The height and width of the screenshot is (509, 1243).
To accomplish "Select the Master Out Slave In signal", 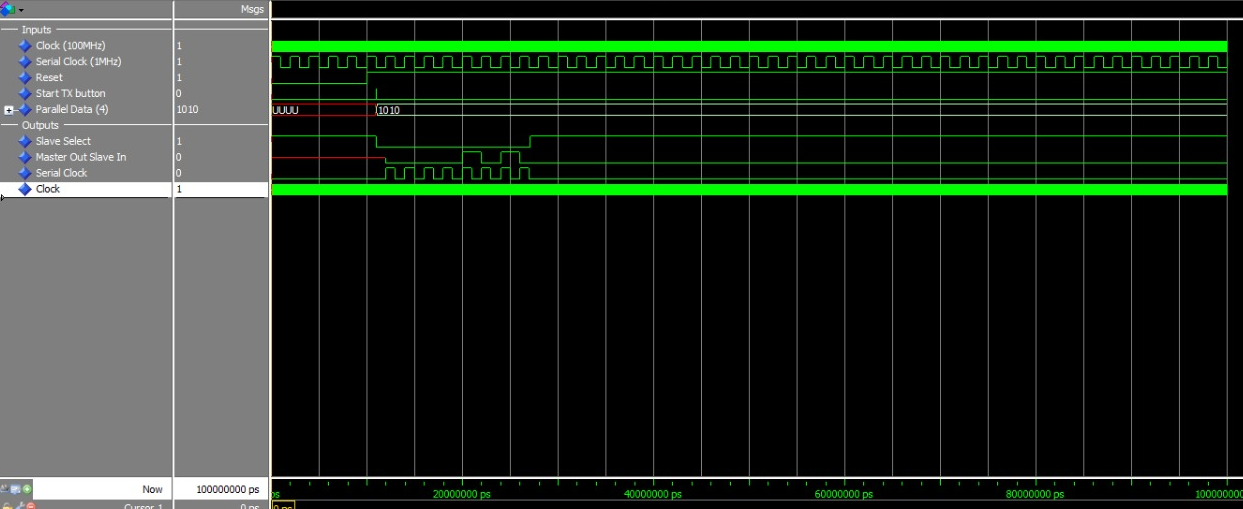I will coord(81,157).
